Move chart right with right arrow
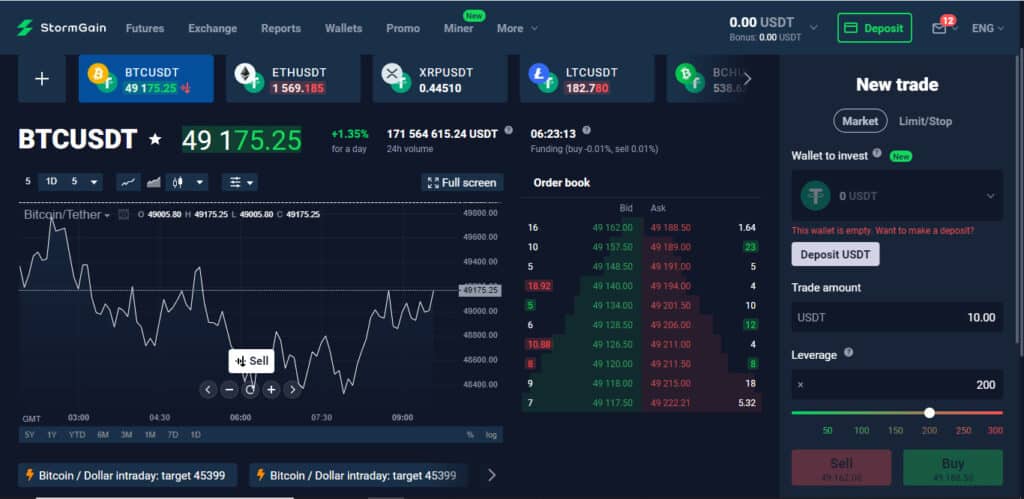 click(293, 390)
